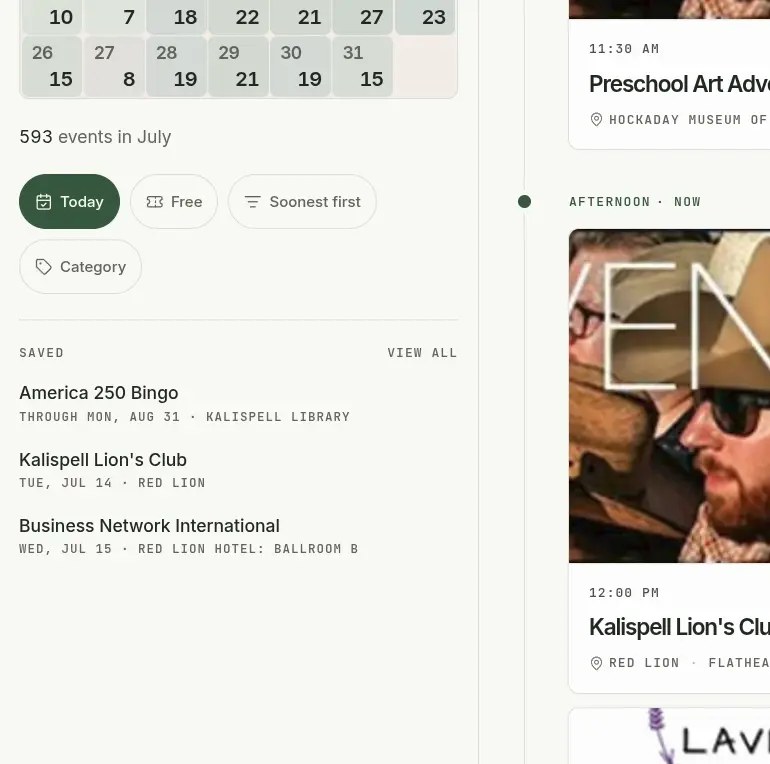Open the Soonest first sort dropdown
This screenshot has height=764, width=770.
[x=302, y=201]
